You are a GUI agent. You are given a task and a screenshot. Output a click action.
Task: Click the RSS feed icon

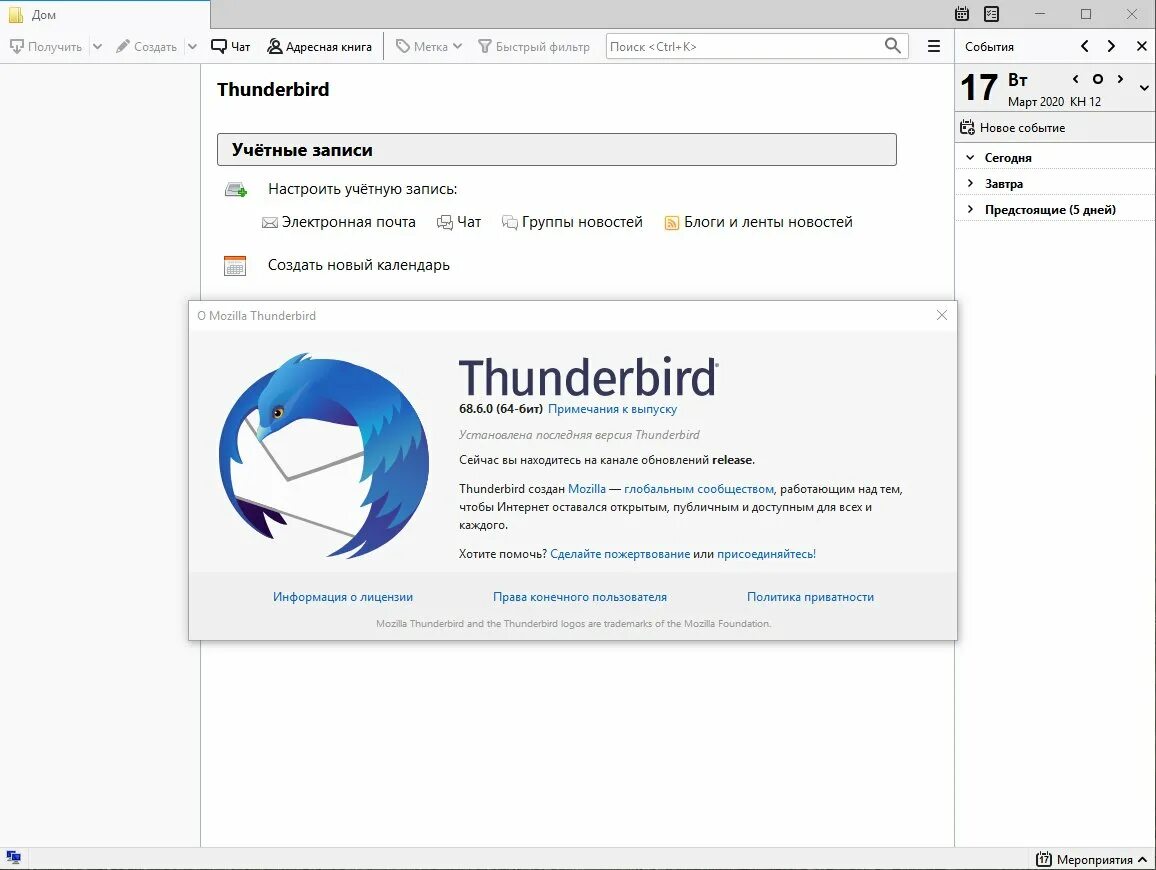click(x=672, y=223)
